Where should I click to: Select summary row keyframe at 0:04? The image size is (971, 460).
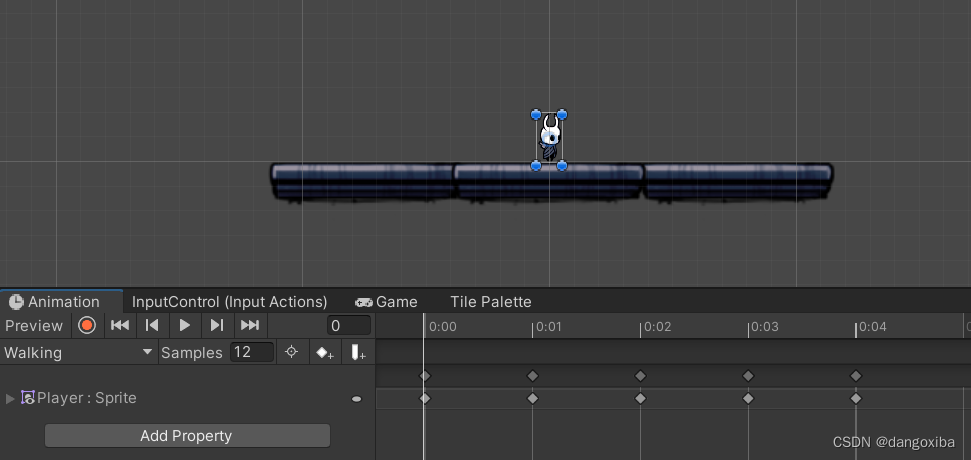856,376
